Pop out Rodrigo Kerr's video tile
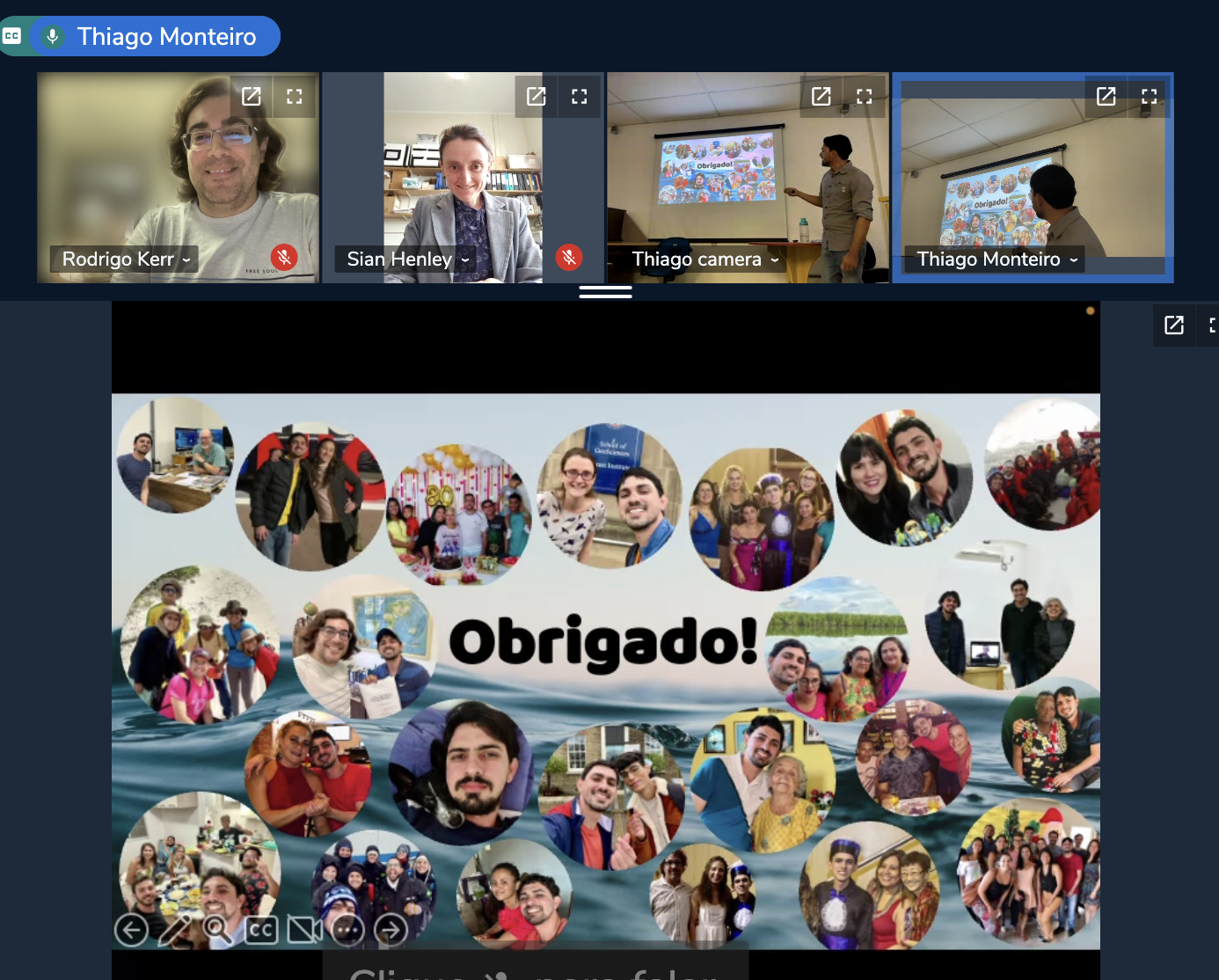This screenshot has width=1219, height=980. coord(252,96)
